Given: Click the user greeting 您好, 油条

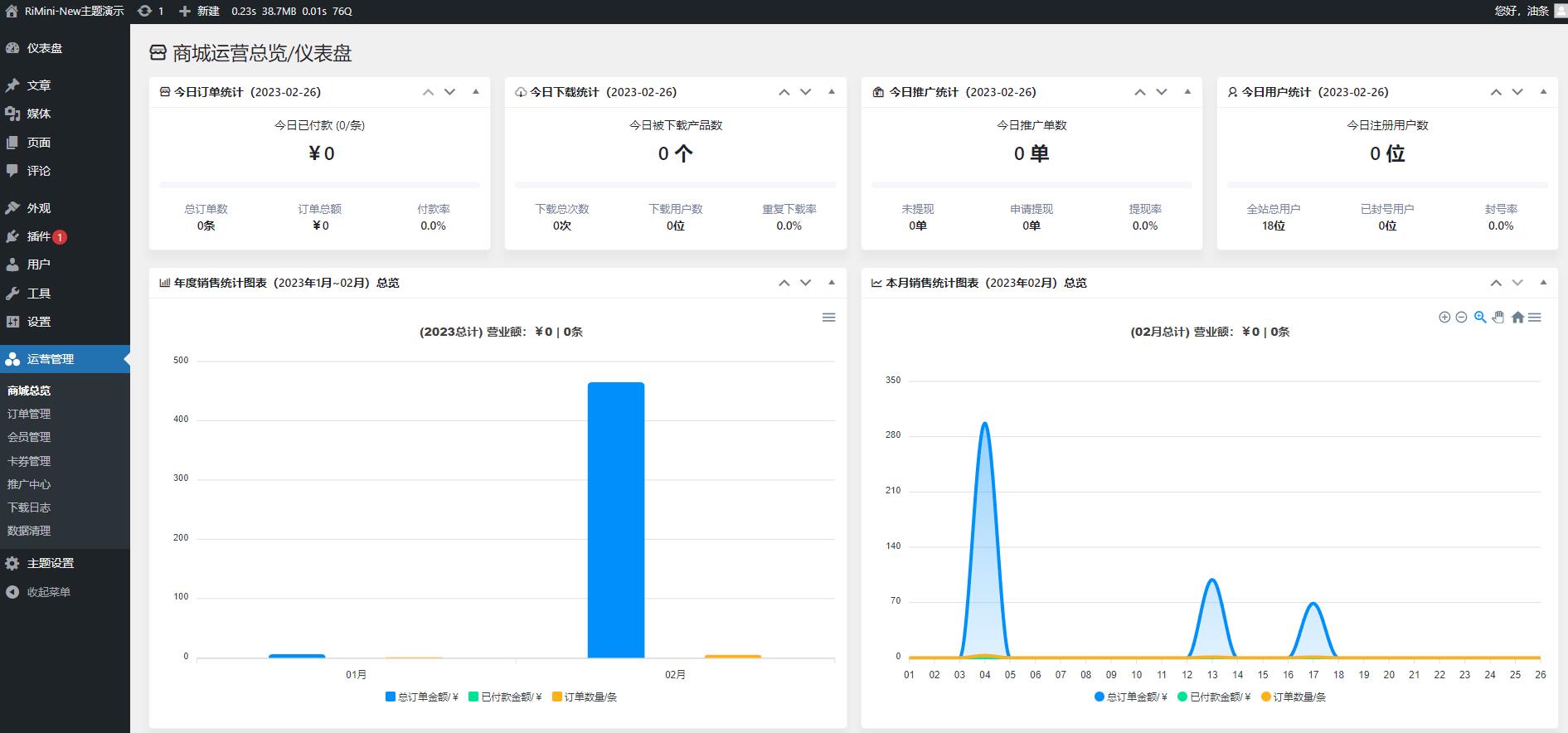Looking at the screenshot, I should (1522, 11).
